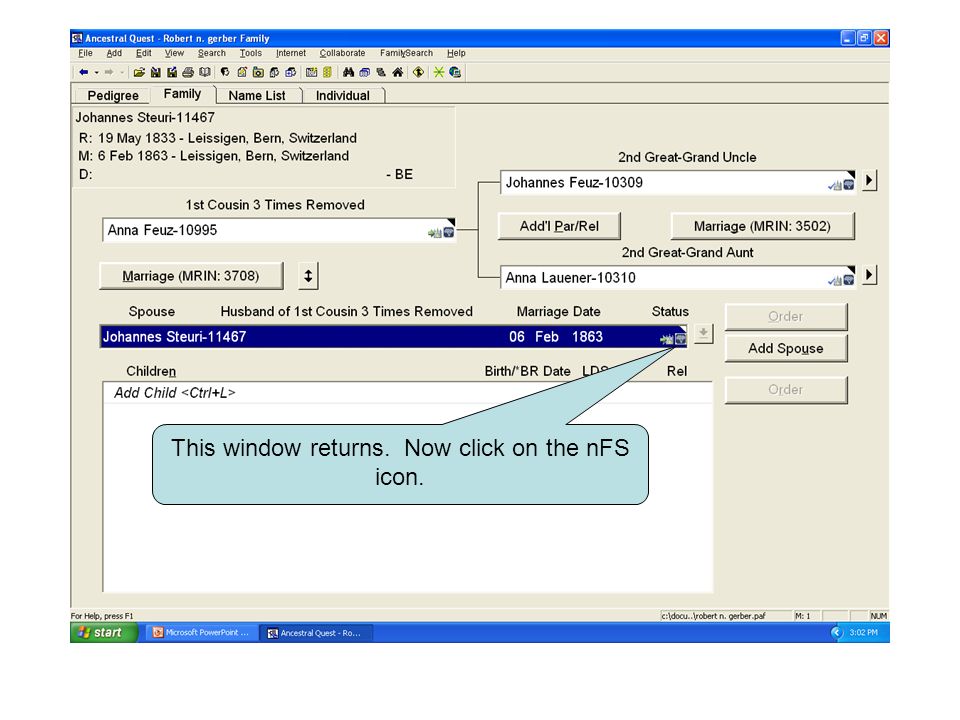Viewport: 960px width, 720px height.
Task: Click the swap spouse up-down arrow button
Action: (308, 276)
